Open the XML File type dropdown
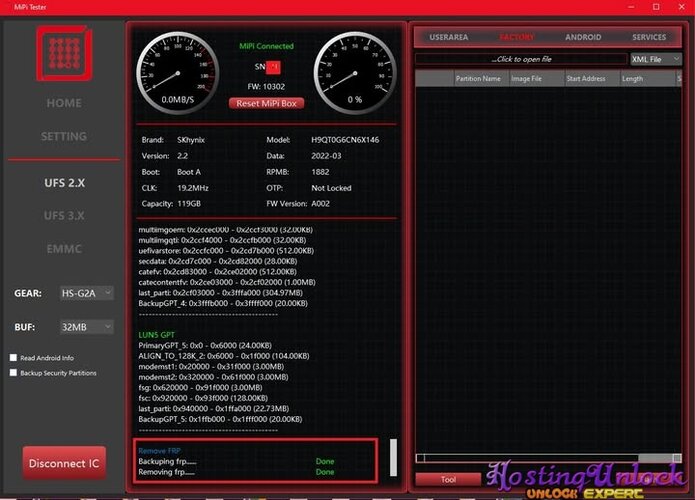Image resolution: width=695 pixels, height=500 pixels. (656, 59)
